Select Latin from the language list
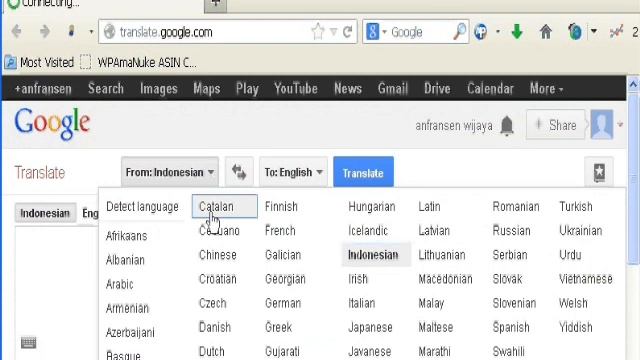 pyautogui.click(x=429, y=207)
